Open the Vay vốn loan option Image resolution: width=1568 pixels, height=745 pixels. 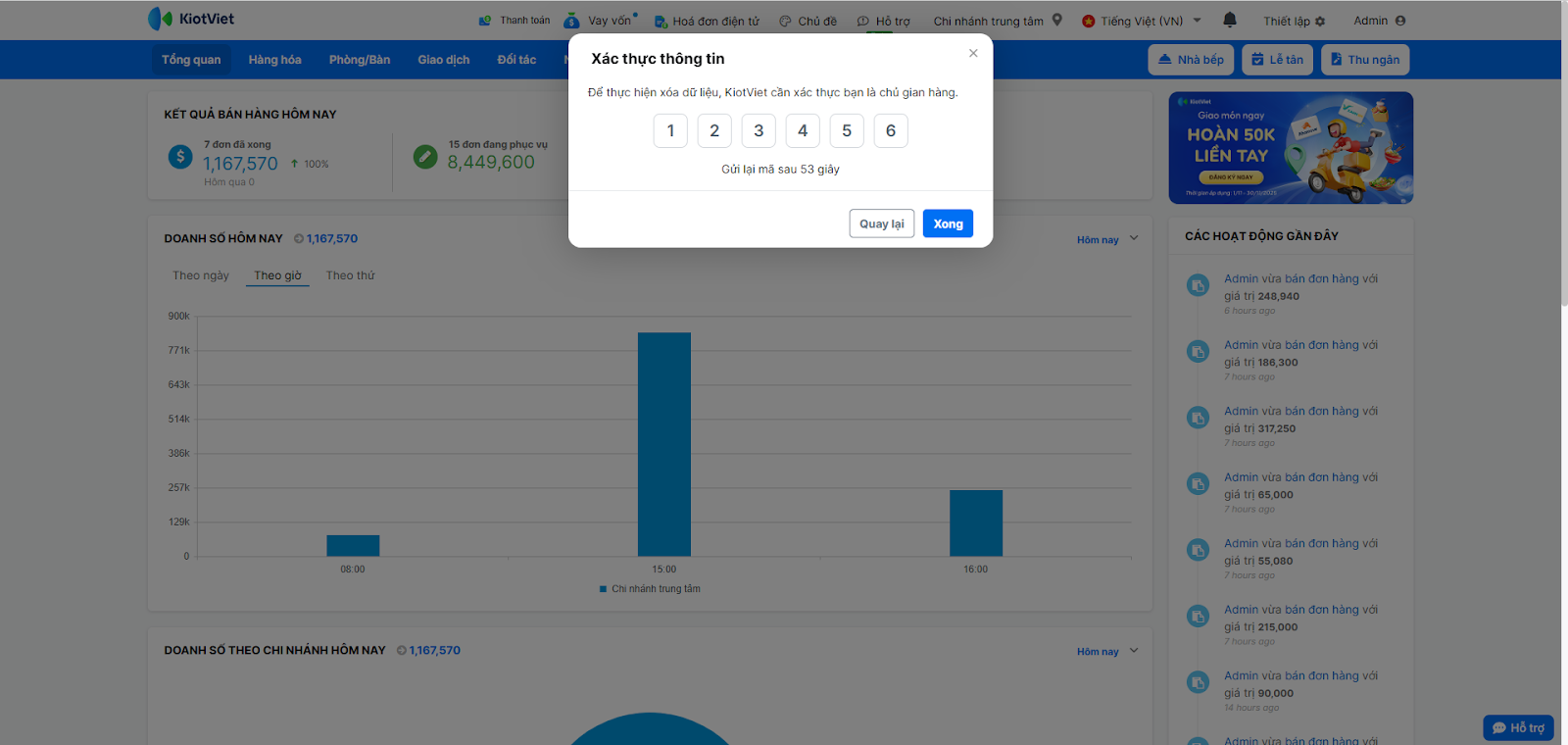[x=600, y=21]
